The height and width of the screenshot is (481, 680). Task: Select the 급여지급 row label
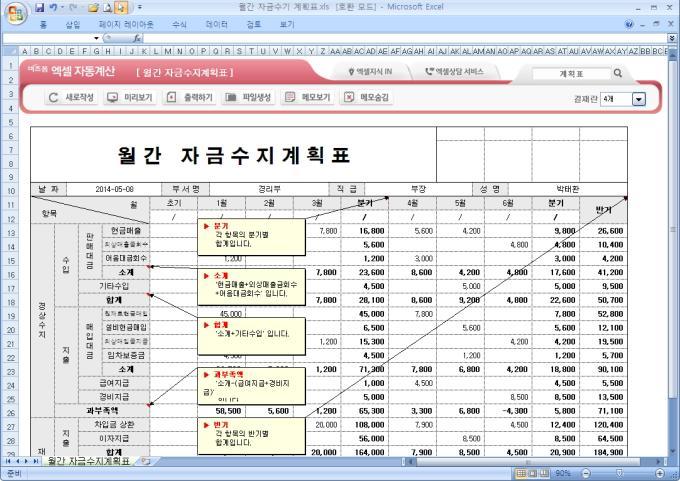point(114,383)
